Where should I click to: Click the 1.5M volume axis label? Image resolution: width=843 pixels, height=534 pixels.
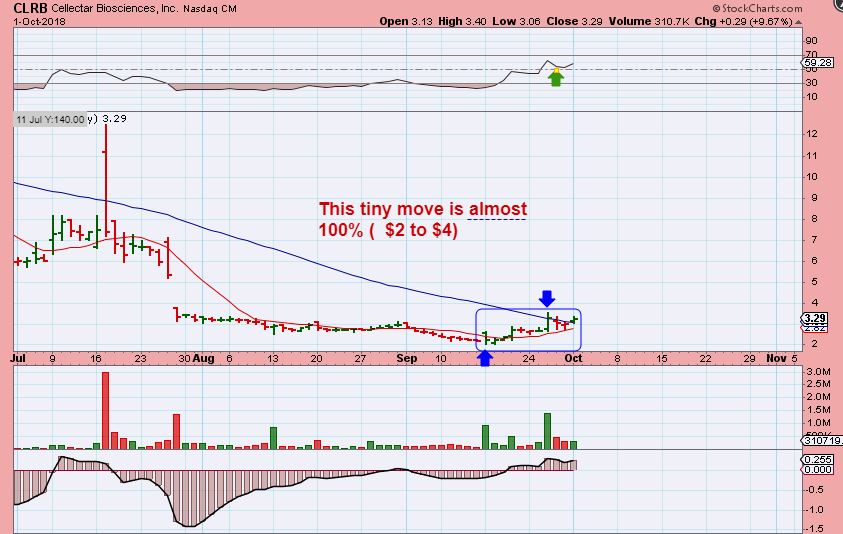pyautogui.click(x=817, y=410)
